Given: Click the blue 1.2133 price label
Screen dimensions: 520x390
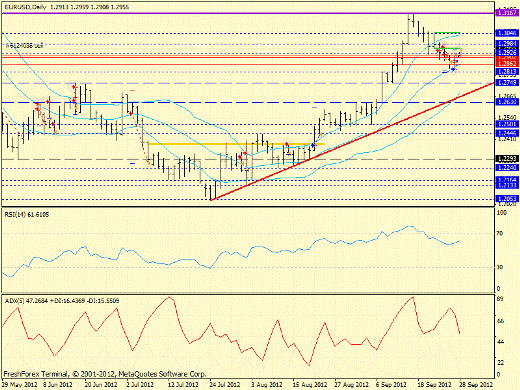Looking at the screenshot, I should (x=507, y=185).
